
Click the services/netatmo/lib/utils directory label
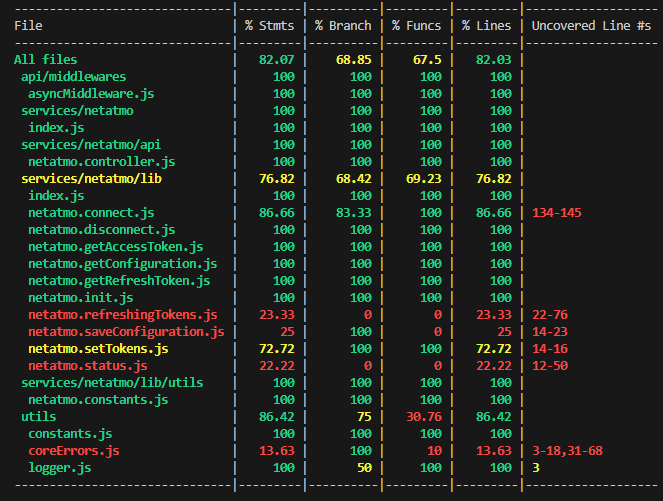click(x=111, y=383)
